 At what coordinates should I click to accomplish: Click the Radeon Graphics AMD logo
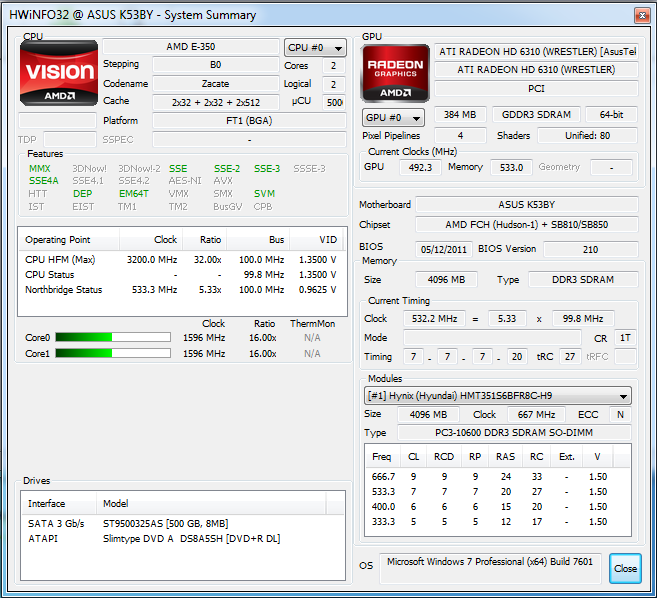coord(395,73)
